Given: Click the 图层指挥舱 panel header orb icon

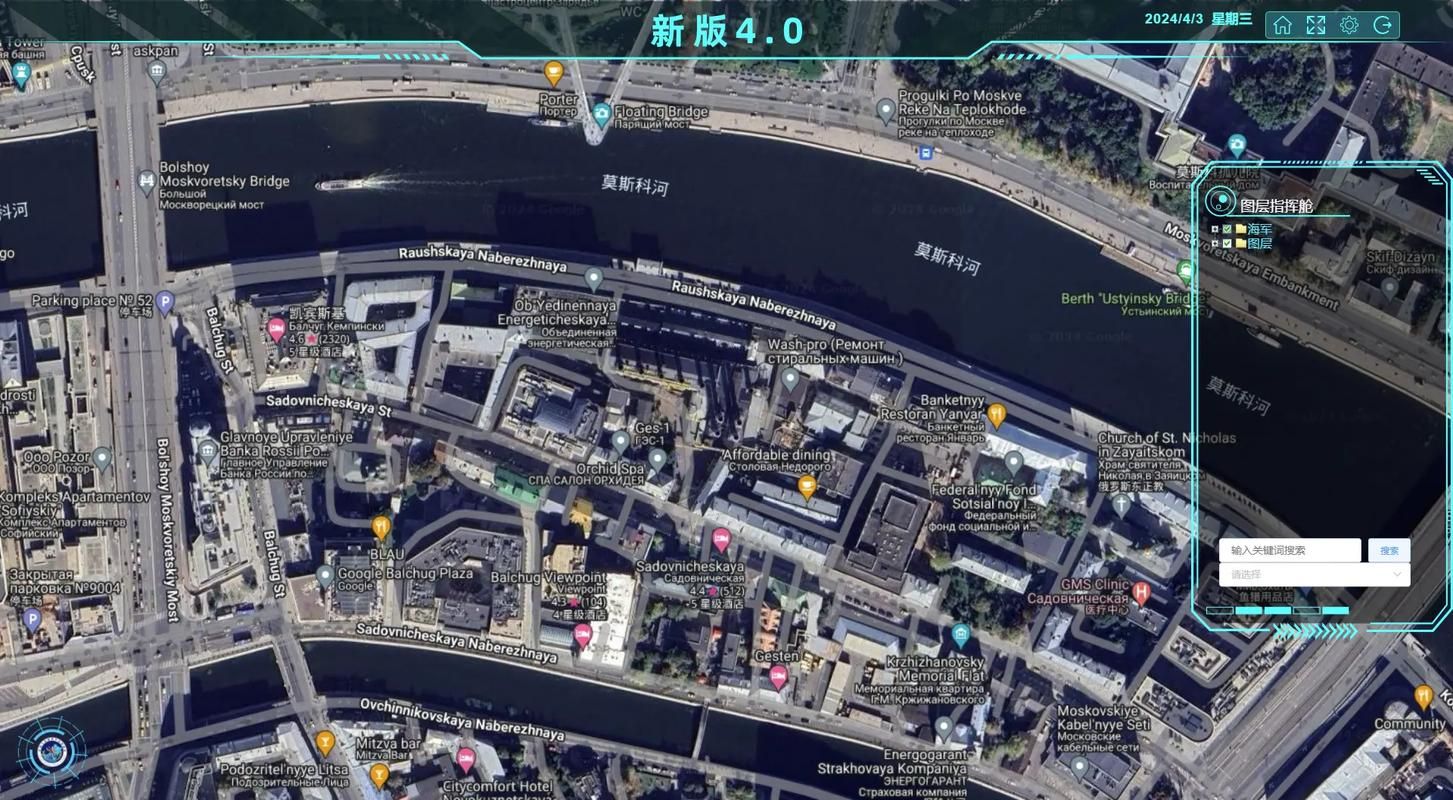Looking at the screenshot, I should pyautogui.click(x=1220, y=202).
